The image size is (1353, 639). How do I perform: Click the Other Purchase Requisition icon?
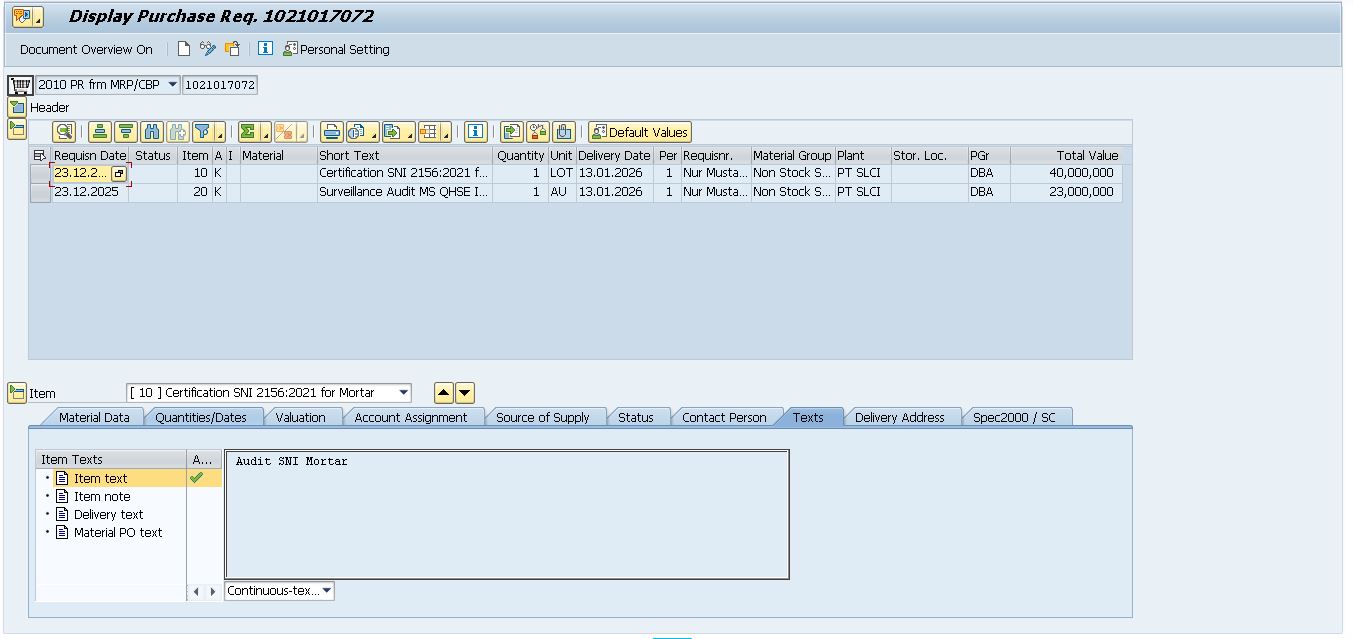(232, 49)
